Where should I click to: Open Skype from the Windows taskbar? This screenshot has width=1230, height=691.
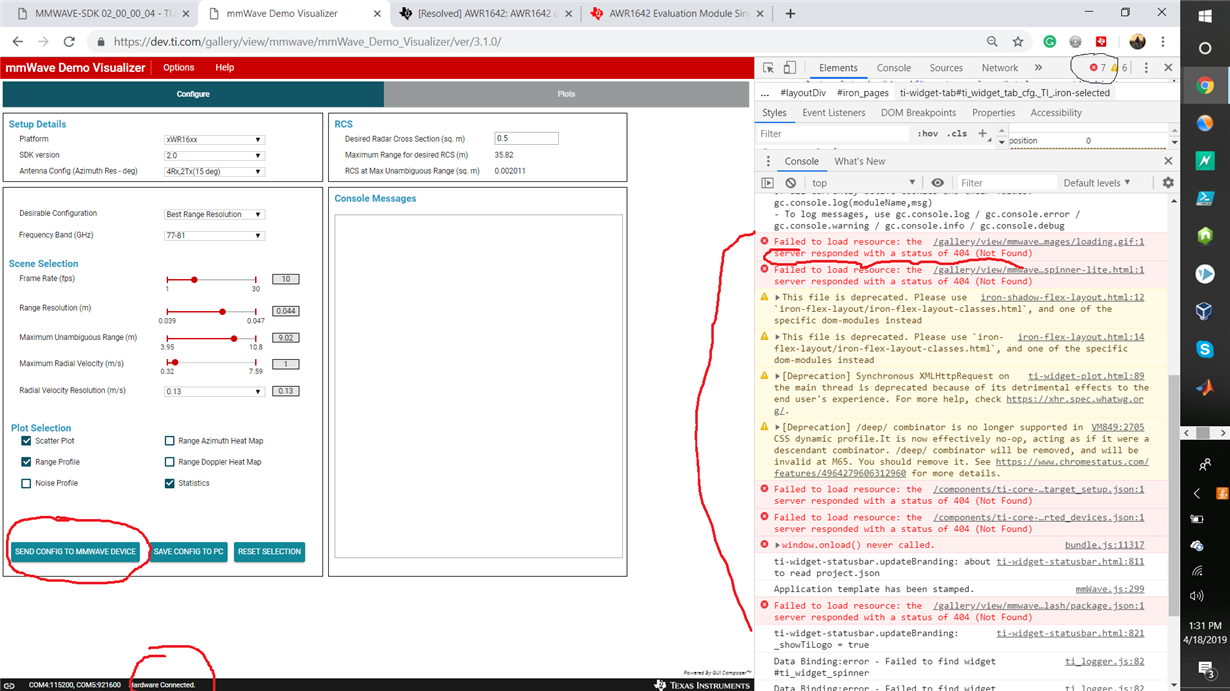[x=1205, y=349]
